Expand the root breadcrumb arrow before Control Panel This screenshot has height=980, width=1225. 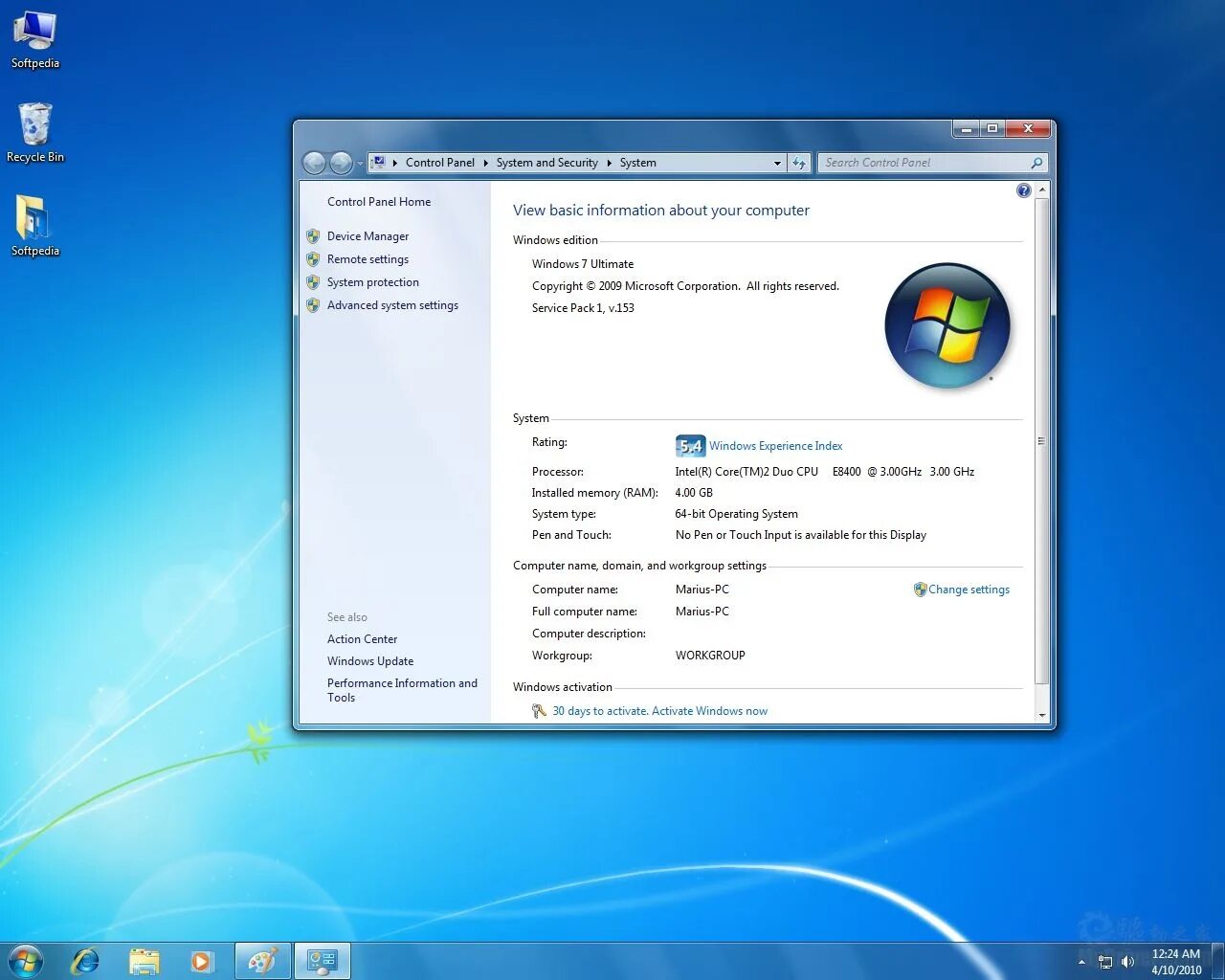pyautogui.click(x=395, y=163)
